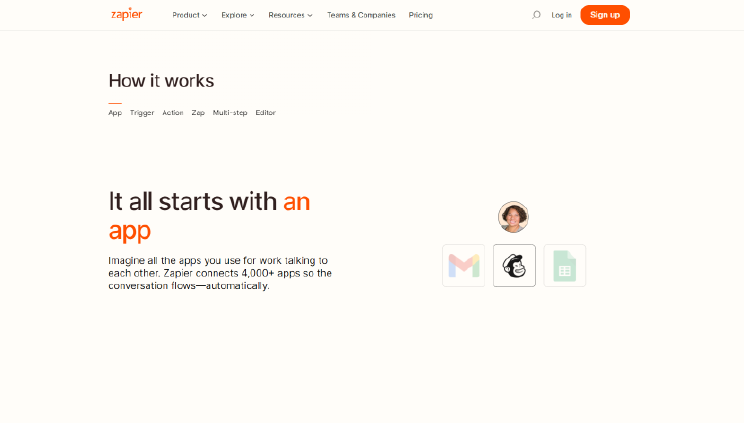Select the Gmail app icon
Viewport: 744px width, 424px height.
point(464,266)
